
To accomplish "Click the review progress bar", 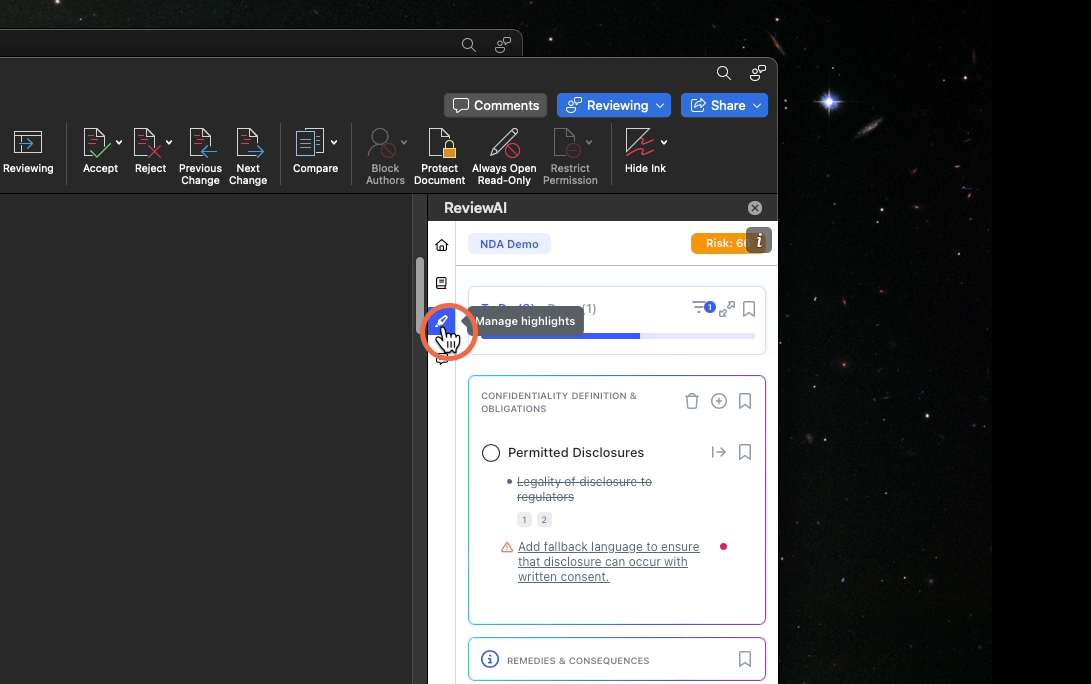I will [618, 336].
